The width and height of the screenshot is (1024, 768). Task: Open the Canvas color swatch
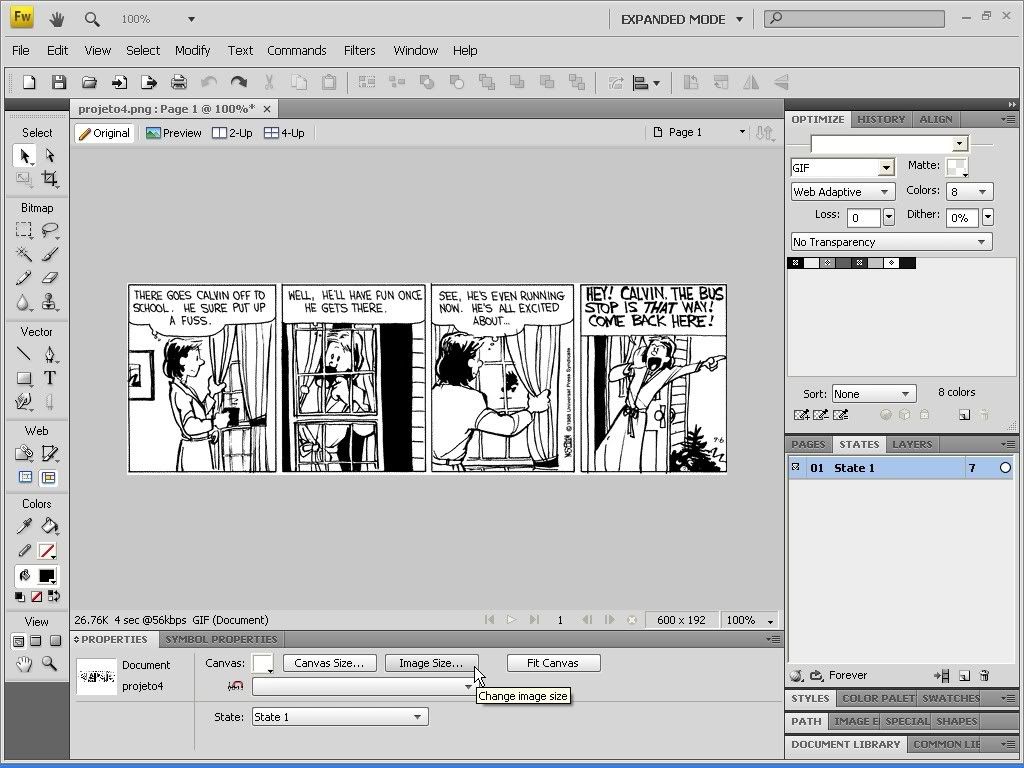pos(263,664)
